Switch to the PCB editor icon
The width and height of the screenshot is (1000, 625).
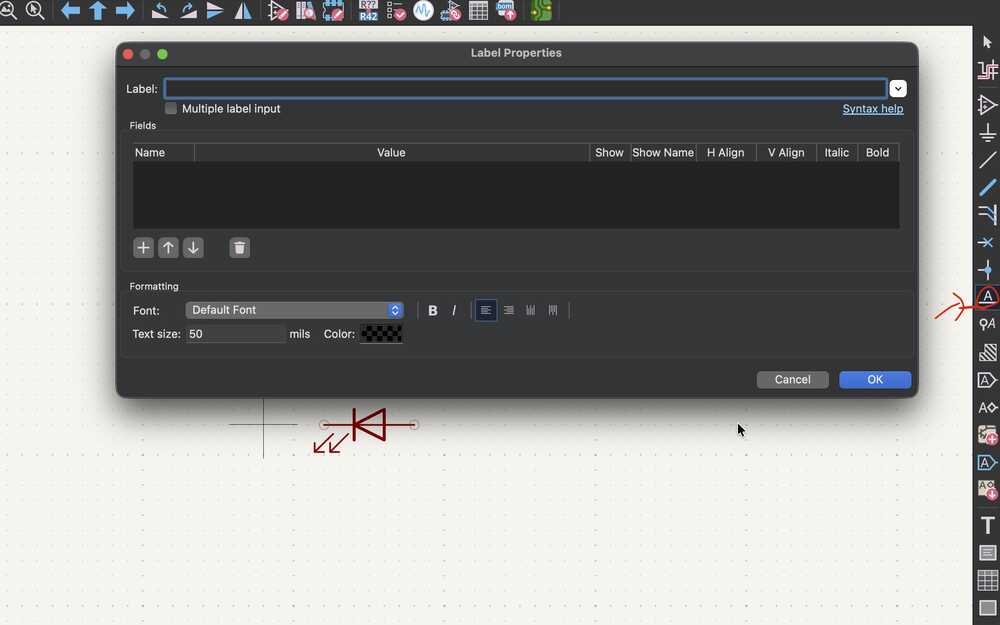pyautogui.click(x=541, y=11)
